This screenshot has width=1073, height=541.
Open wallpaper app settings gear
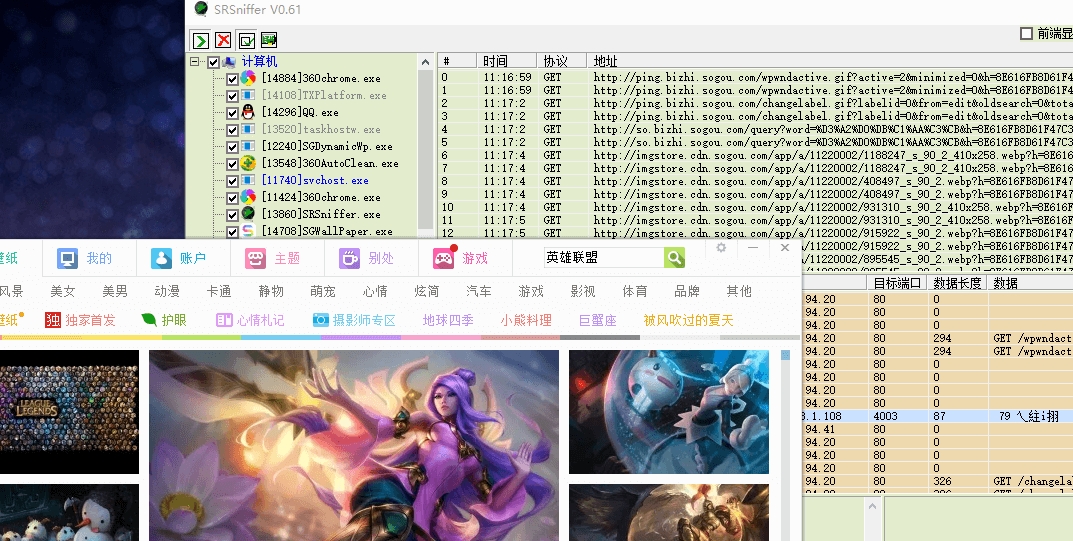pos(721,248)
